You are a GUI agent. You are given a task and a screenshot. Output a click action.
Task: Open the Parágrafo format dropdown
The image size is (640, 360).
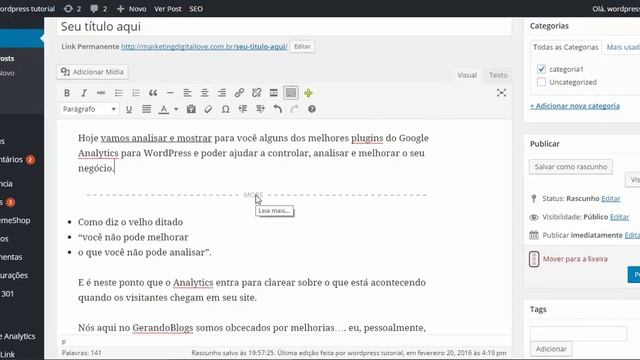pyautogui.click(x=89, y=109)
